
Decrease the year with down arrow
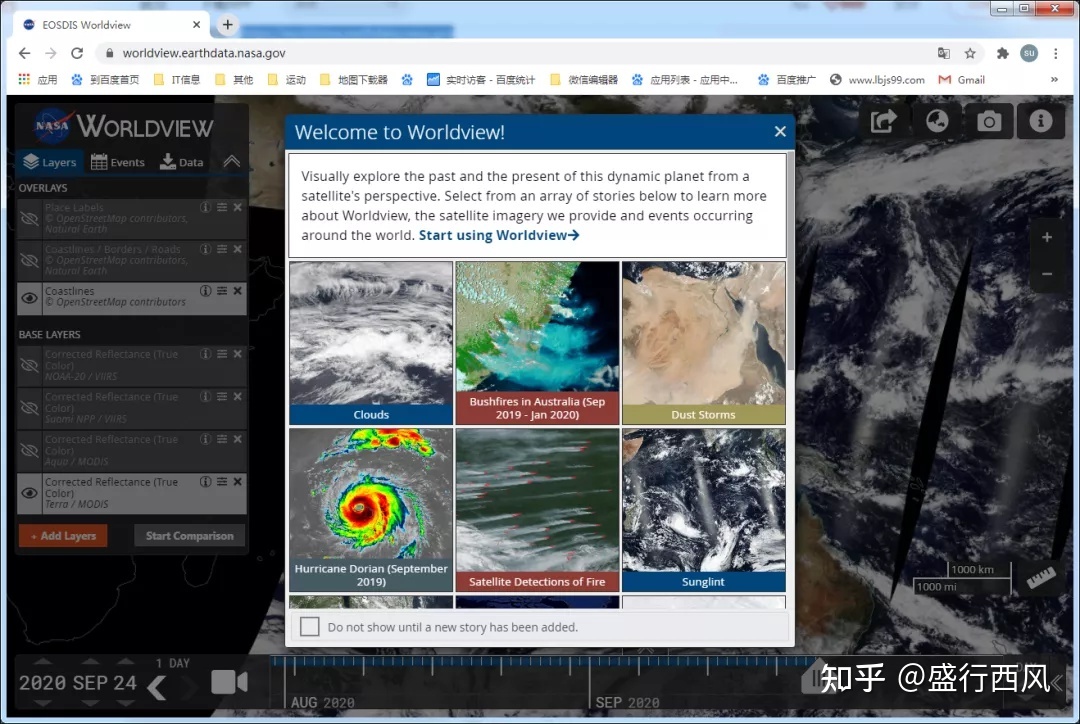[42, 703]
